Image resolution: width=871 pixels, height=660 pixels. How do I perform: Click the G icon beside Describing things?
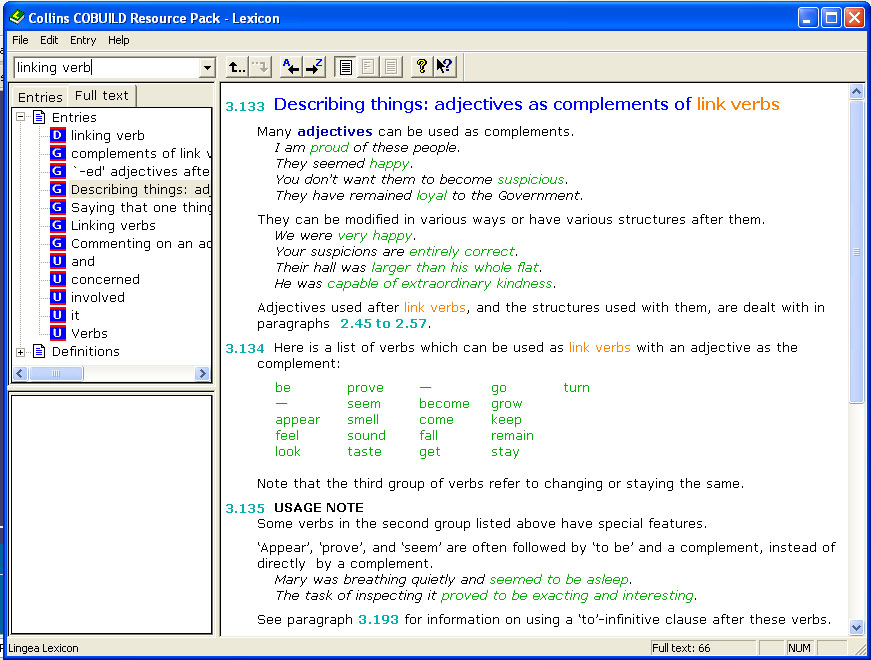[x=58, y=189]
